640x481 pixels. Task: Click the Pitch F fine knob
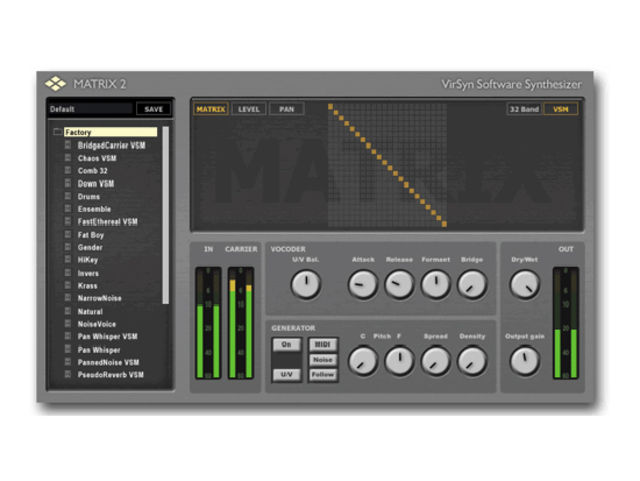click(399, 361)
